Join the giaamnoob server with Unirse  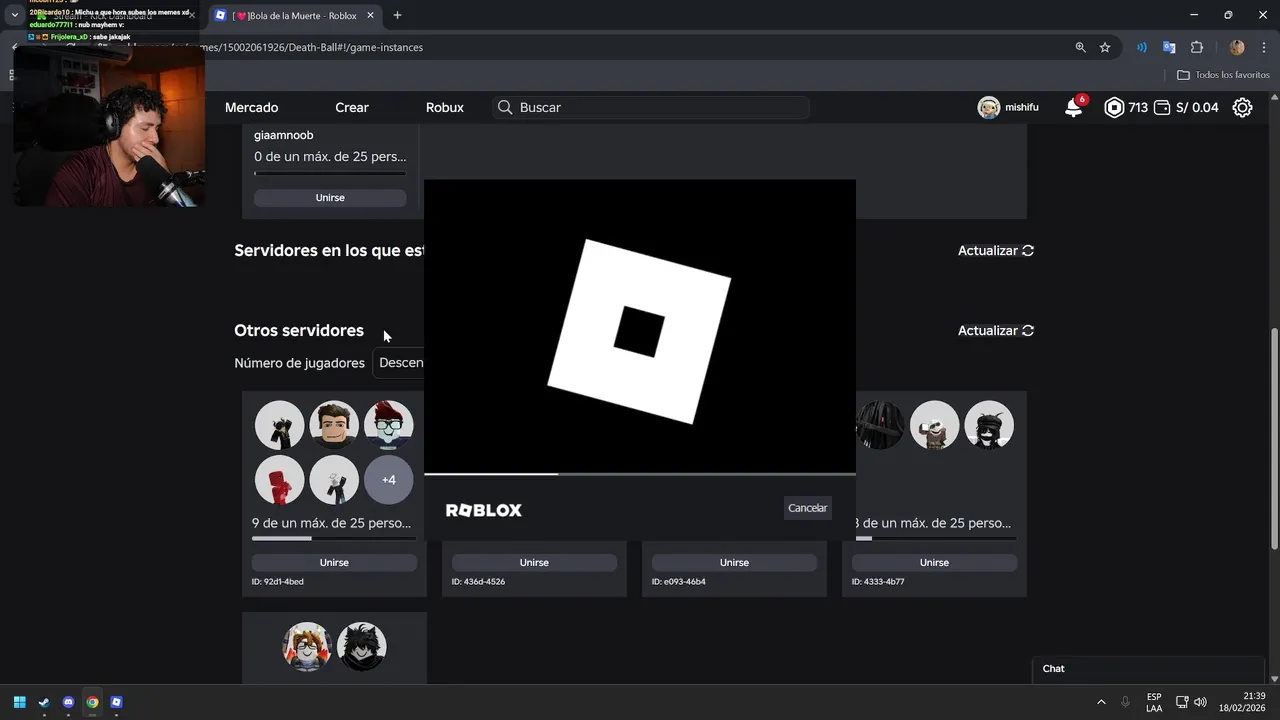click(330, 198)
